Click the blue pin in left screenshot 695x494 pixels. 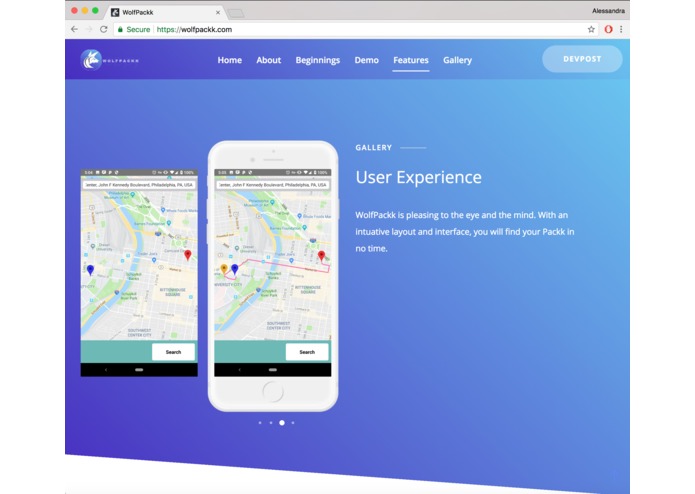pyautogui.click(x=90, y=270)
